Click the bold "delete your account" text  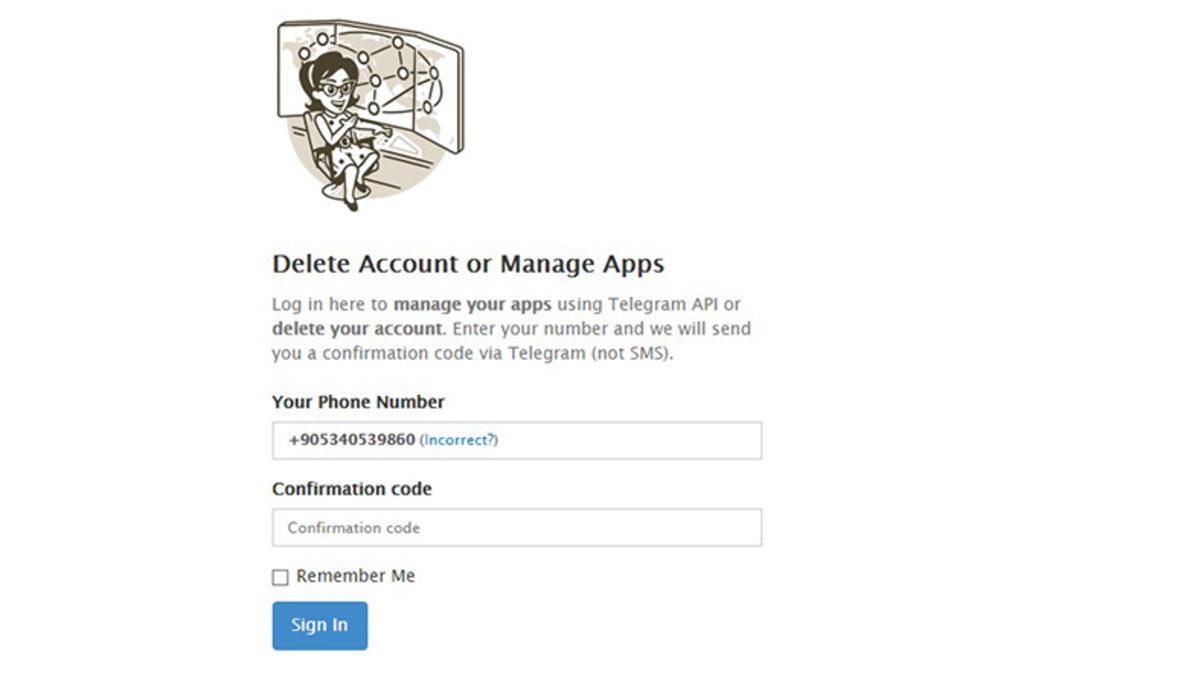click(355, 328)
